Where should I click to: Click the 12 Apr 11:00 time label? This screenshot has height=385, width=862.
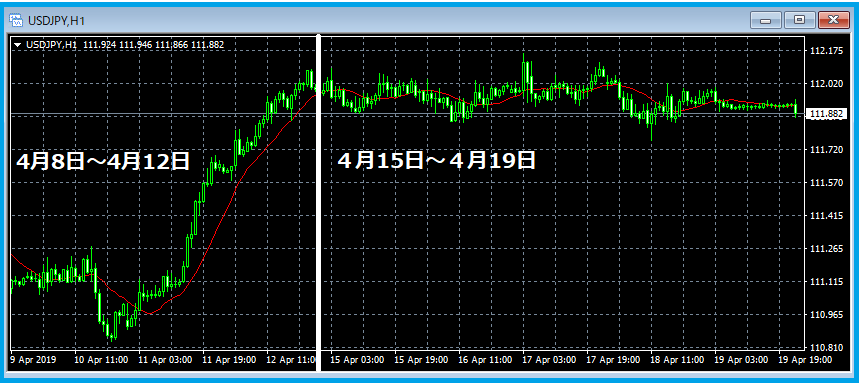(x=292, y=360)
